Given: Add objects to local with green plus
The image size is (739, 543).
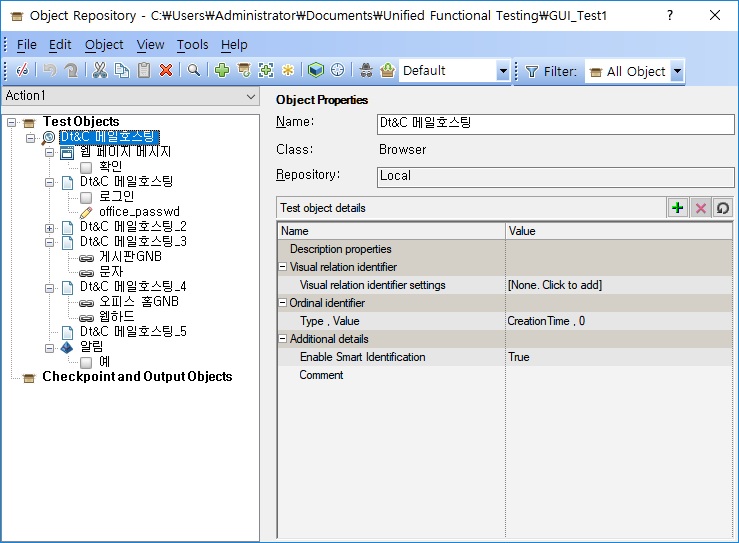Looking at the screenshot, I should [x=222, y=71].
